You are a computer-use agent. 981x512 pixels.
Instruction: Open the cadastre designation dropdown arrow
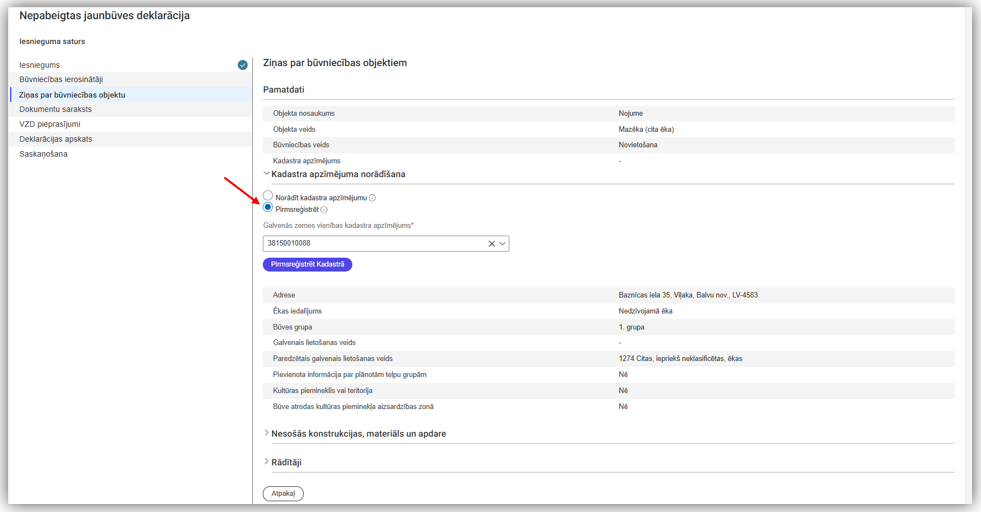click(x=502, y=244)
